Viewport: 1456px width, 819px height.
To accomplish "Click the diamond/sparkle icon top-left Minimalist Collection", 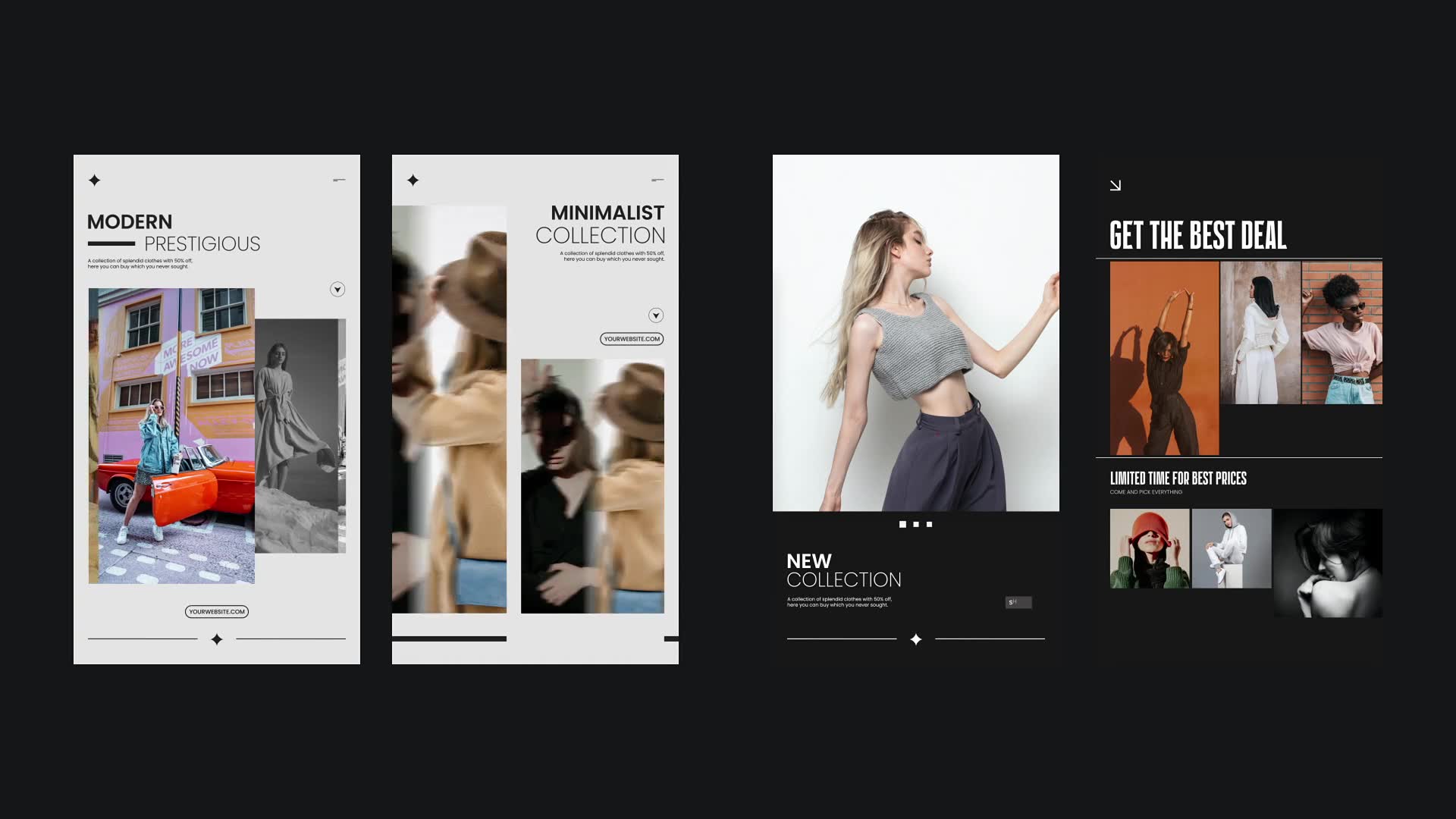I will pos(413,180).
